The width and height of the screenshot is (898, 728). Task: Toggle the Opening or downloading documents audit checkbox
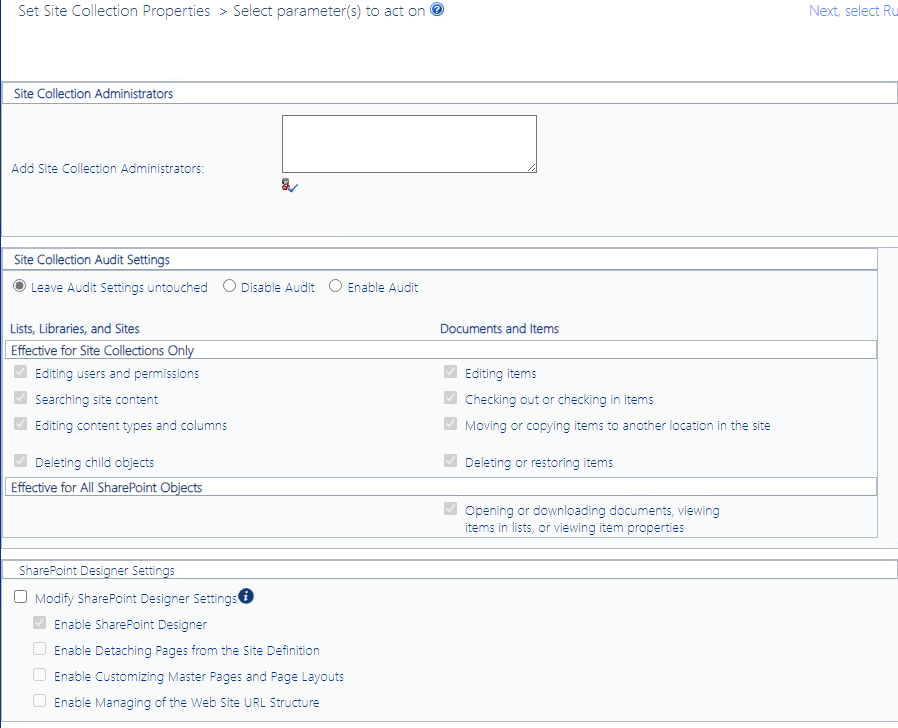click(x=449, y=508)
